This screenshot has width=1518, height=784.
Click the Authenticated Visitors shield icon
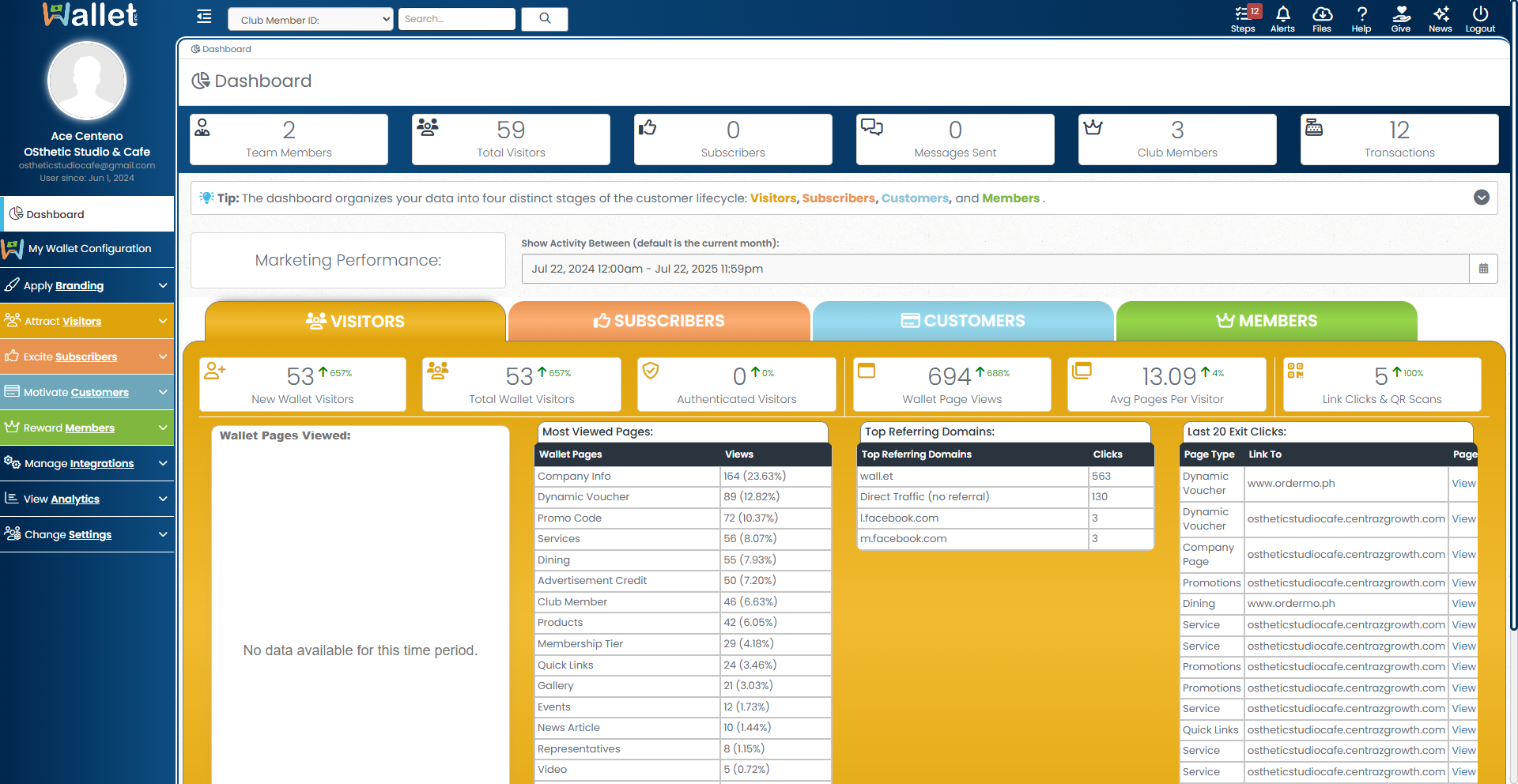(651, 370)
